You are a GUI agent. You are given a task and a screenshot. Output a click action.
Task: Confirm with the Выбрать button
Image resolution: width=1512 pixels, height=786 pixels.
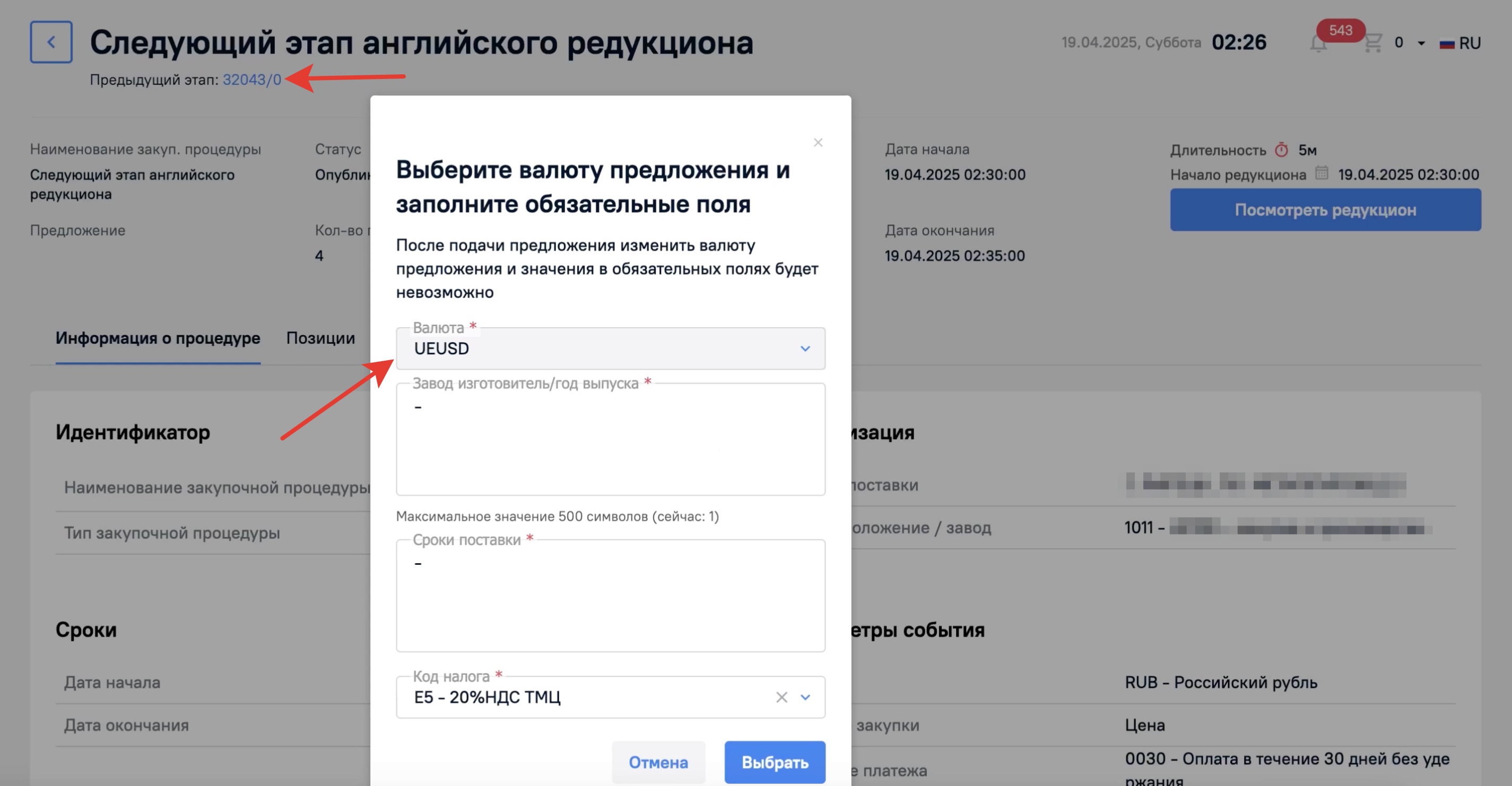(775, 762)
